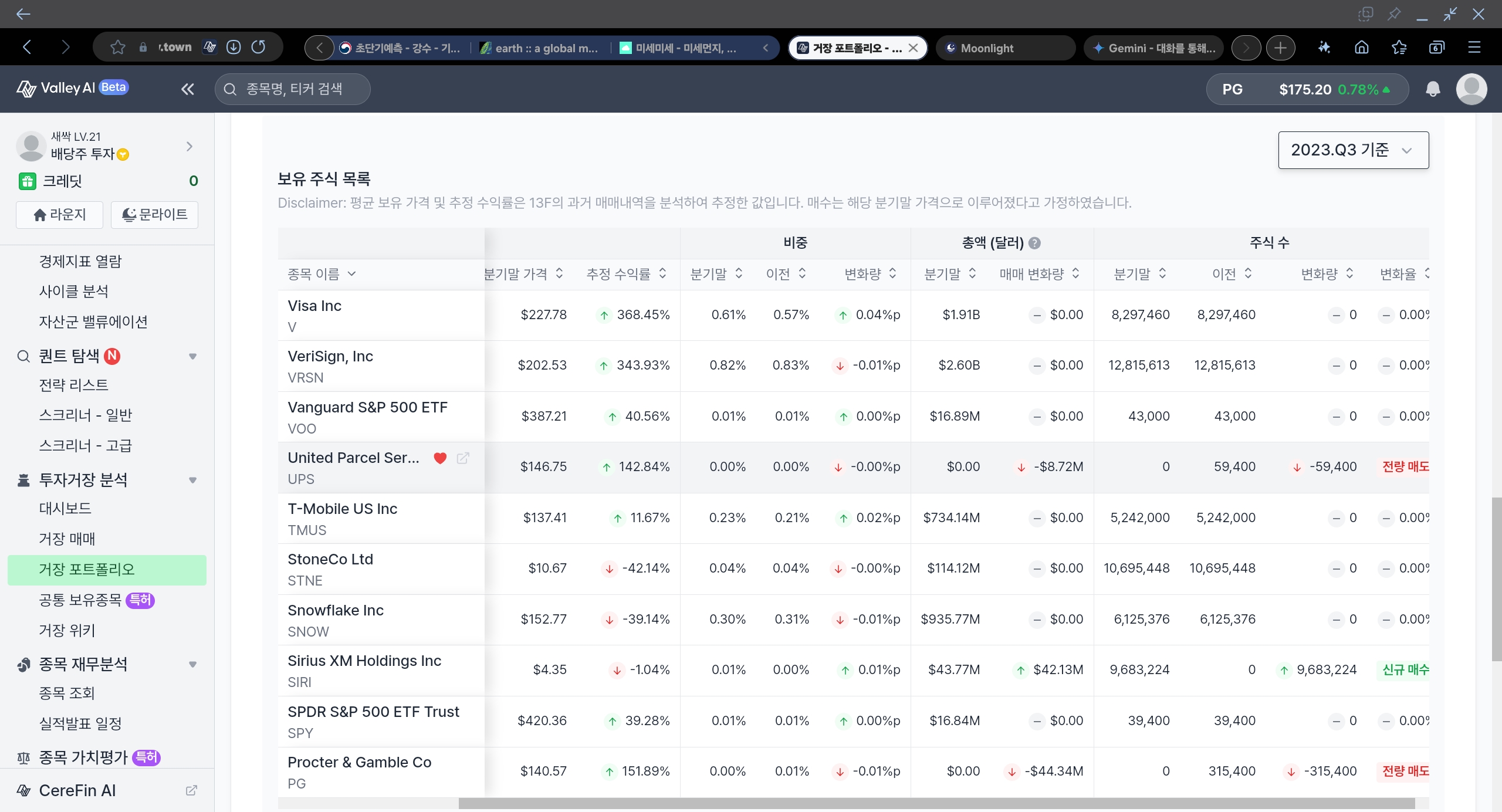Switch to the Moonlight tab
This screenshot has width=1502, height=812.
1006,48
